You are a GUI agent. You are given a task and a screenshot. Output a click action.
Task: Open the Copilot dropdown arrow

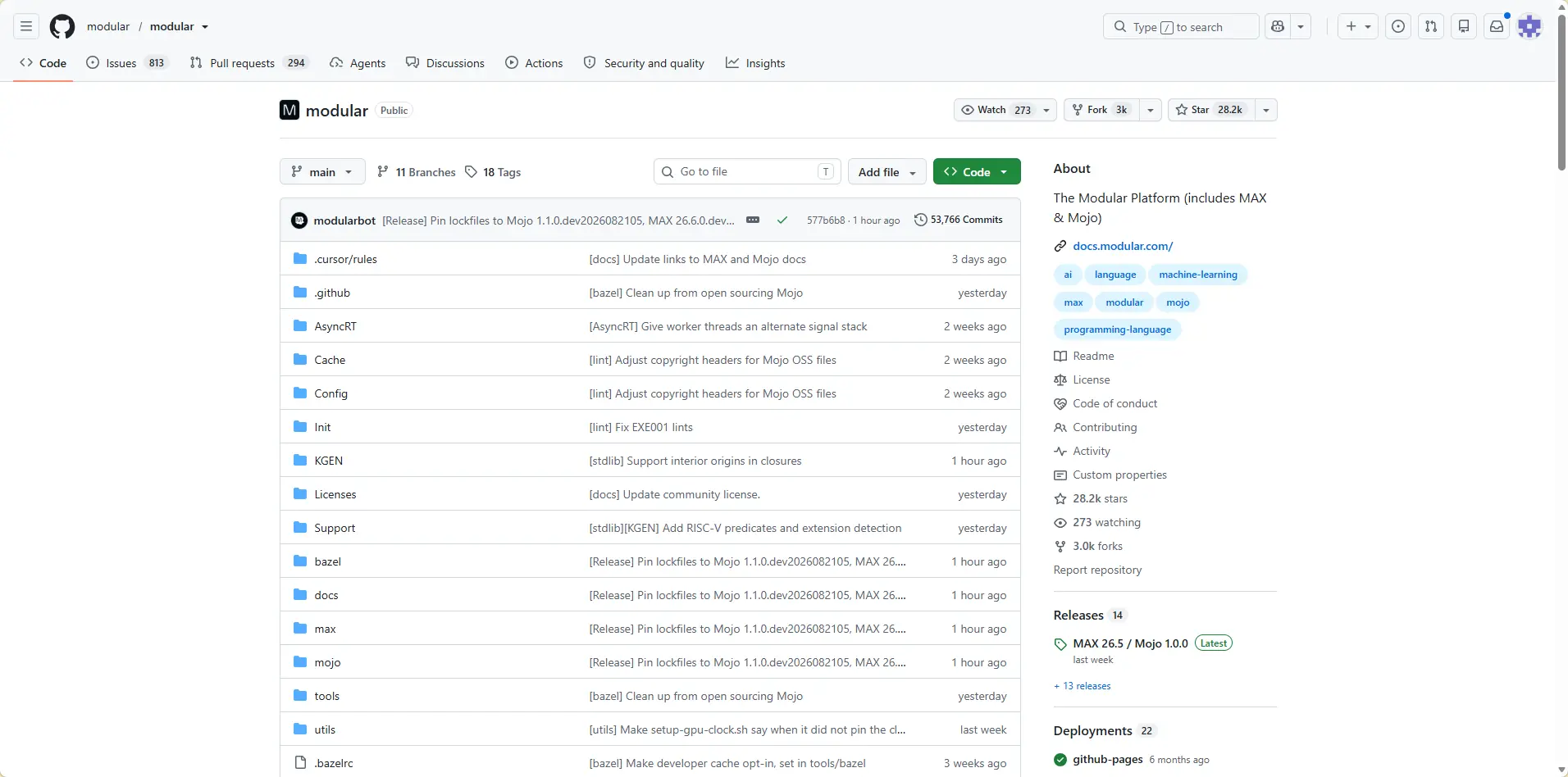tap(1301, 27)
